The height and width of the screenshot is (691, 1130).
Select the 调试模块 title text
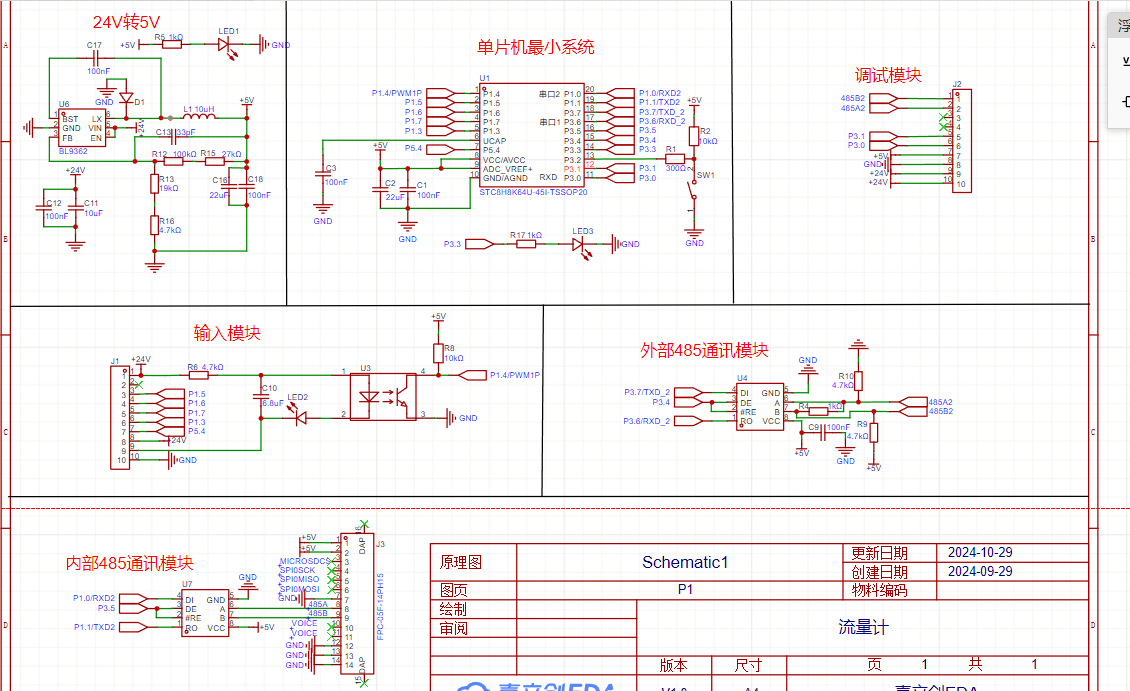tap(888, 75)
